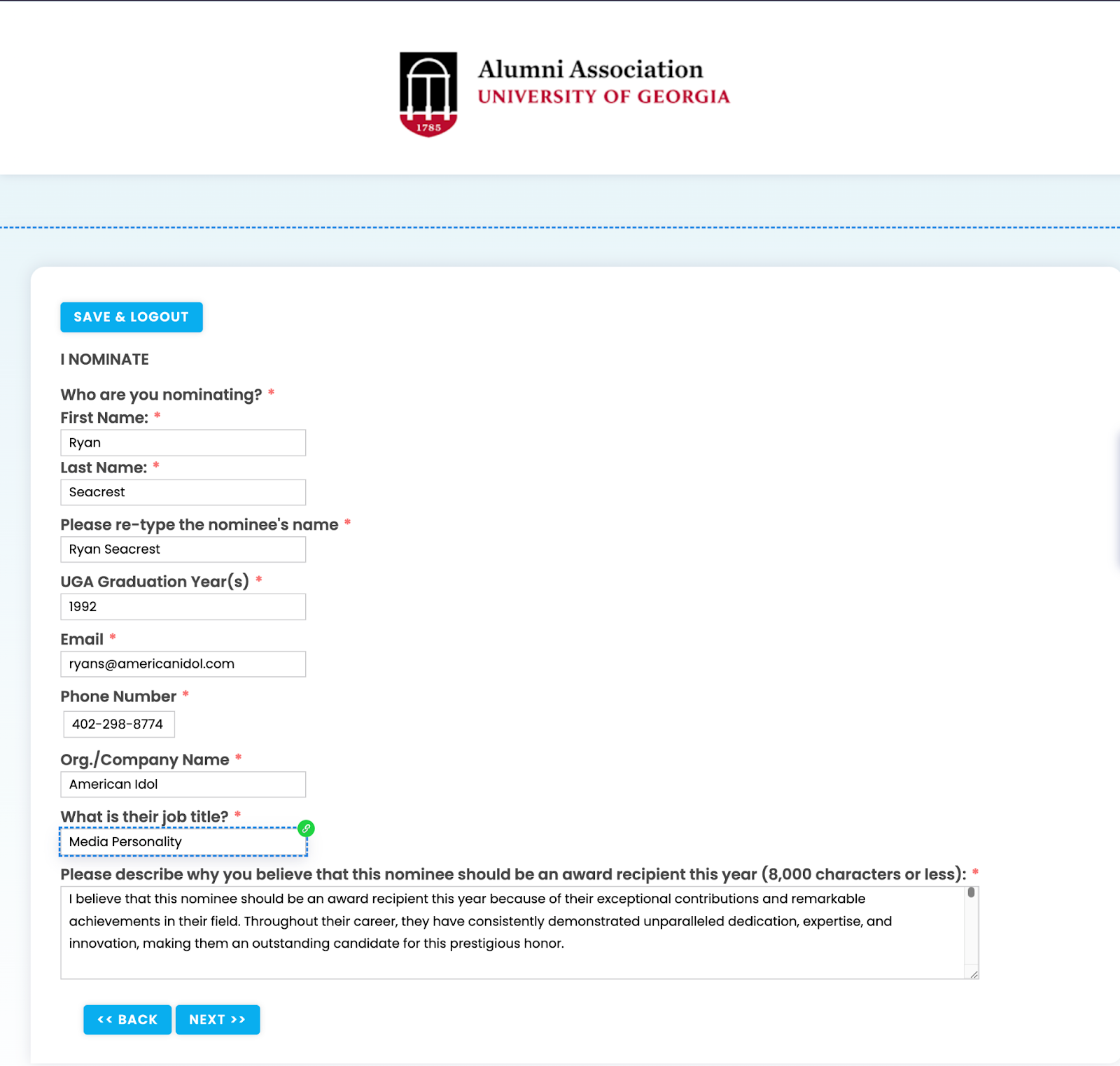The image size is (1120, 1066).
Task: Click the University of Georgia text
Action: [x=603, y=97]
